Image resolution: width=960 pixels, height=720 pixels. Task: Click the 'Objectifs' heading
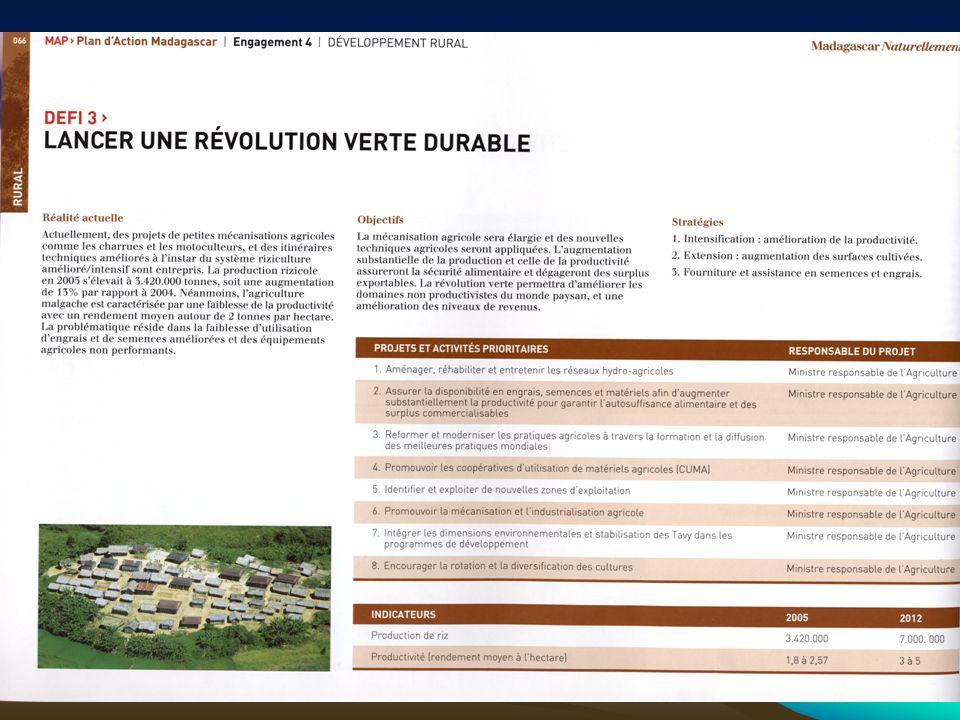pos(380,219)
